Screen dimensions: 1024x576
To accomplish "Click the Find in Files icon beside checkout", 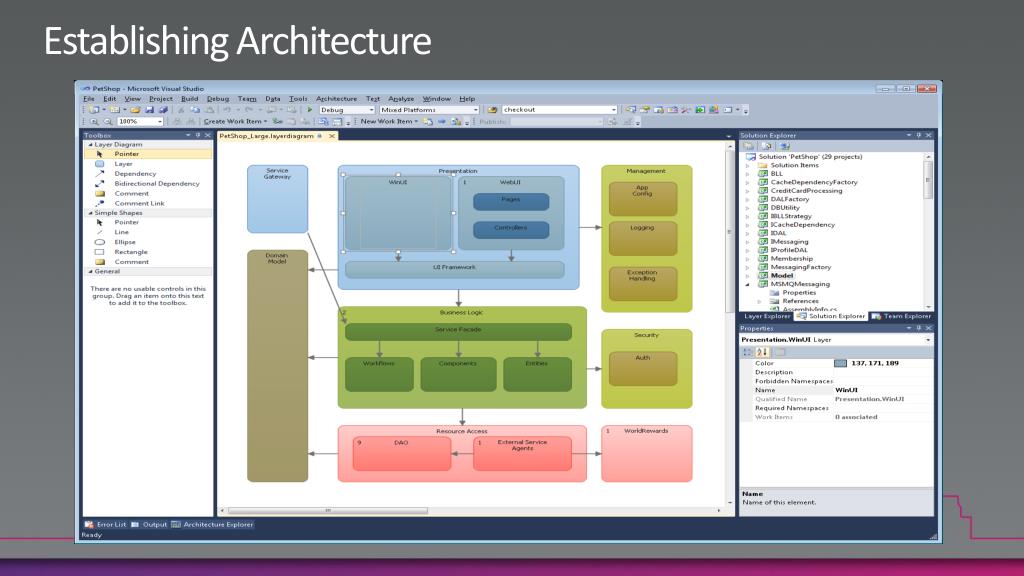I will 492,110.
